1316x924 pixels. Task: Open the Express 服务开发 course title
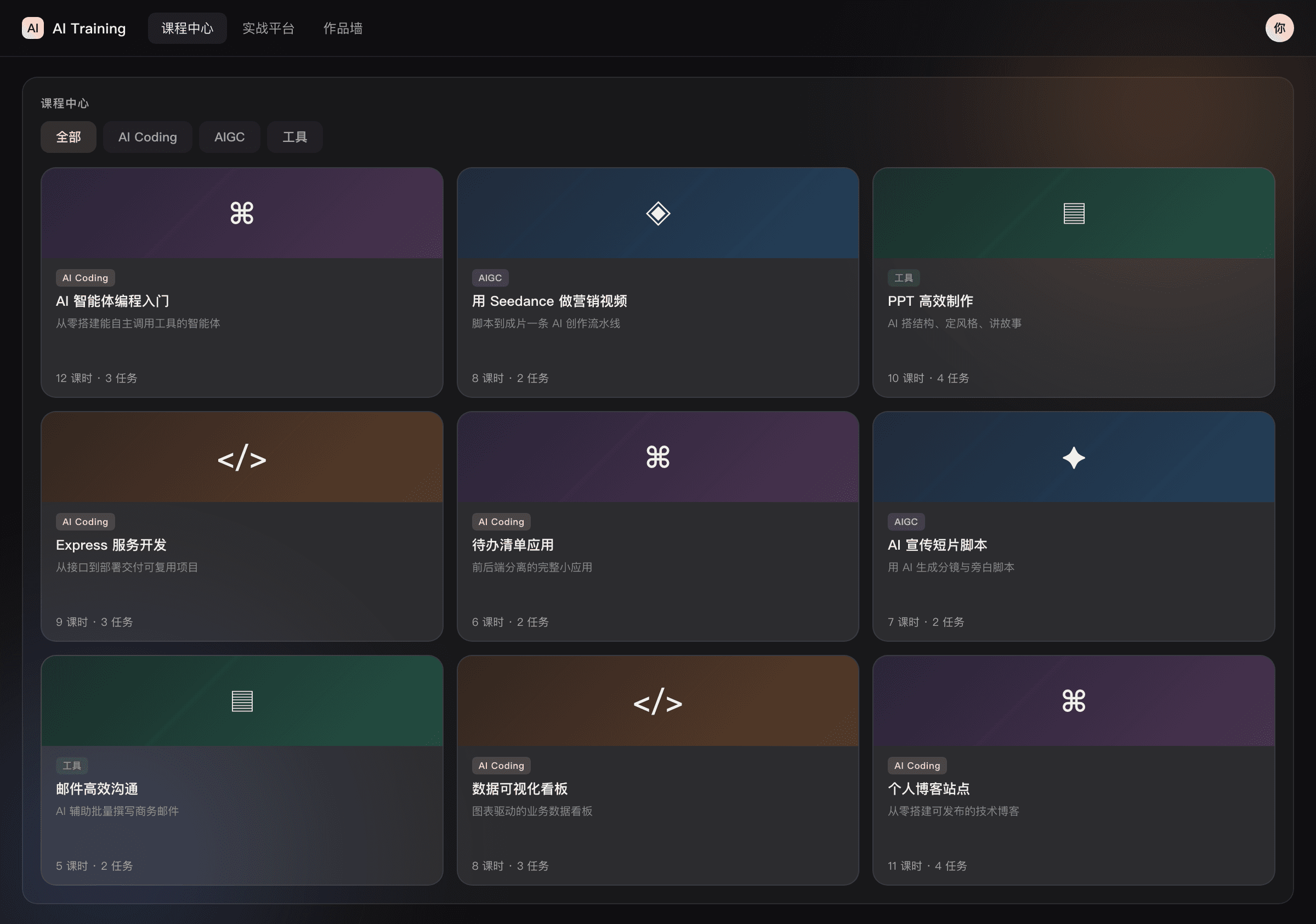(111, 545)
